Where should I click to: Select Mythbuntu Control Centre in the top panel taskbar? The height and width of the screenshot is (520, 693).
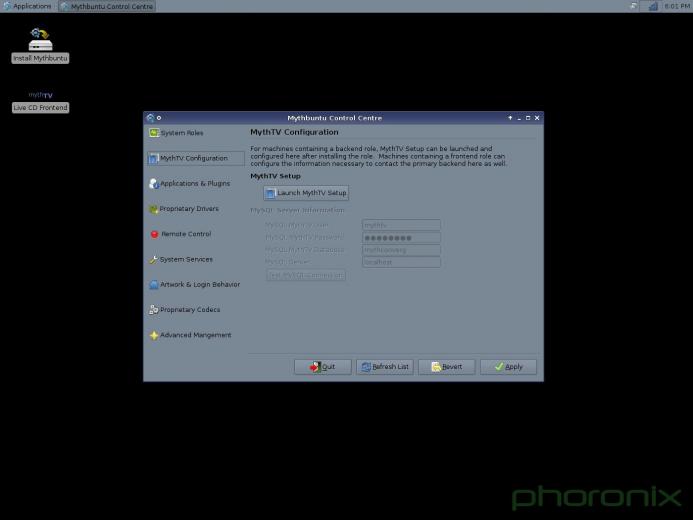click(x=107, y=7)
